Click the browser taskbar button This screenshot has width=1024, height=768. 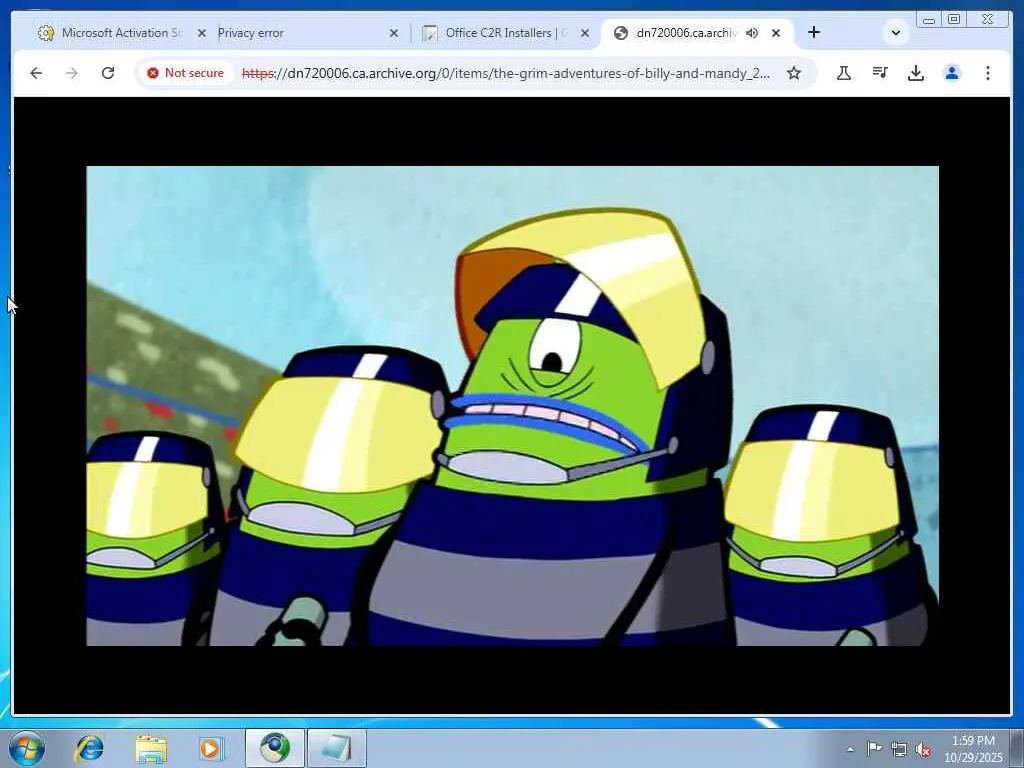[x=275, y=748]
